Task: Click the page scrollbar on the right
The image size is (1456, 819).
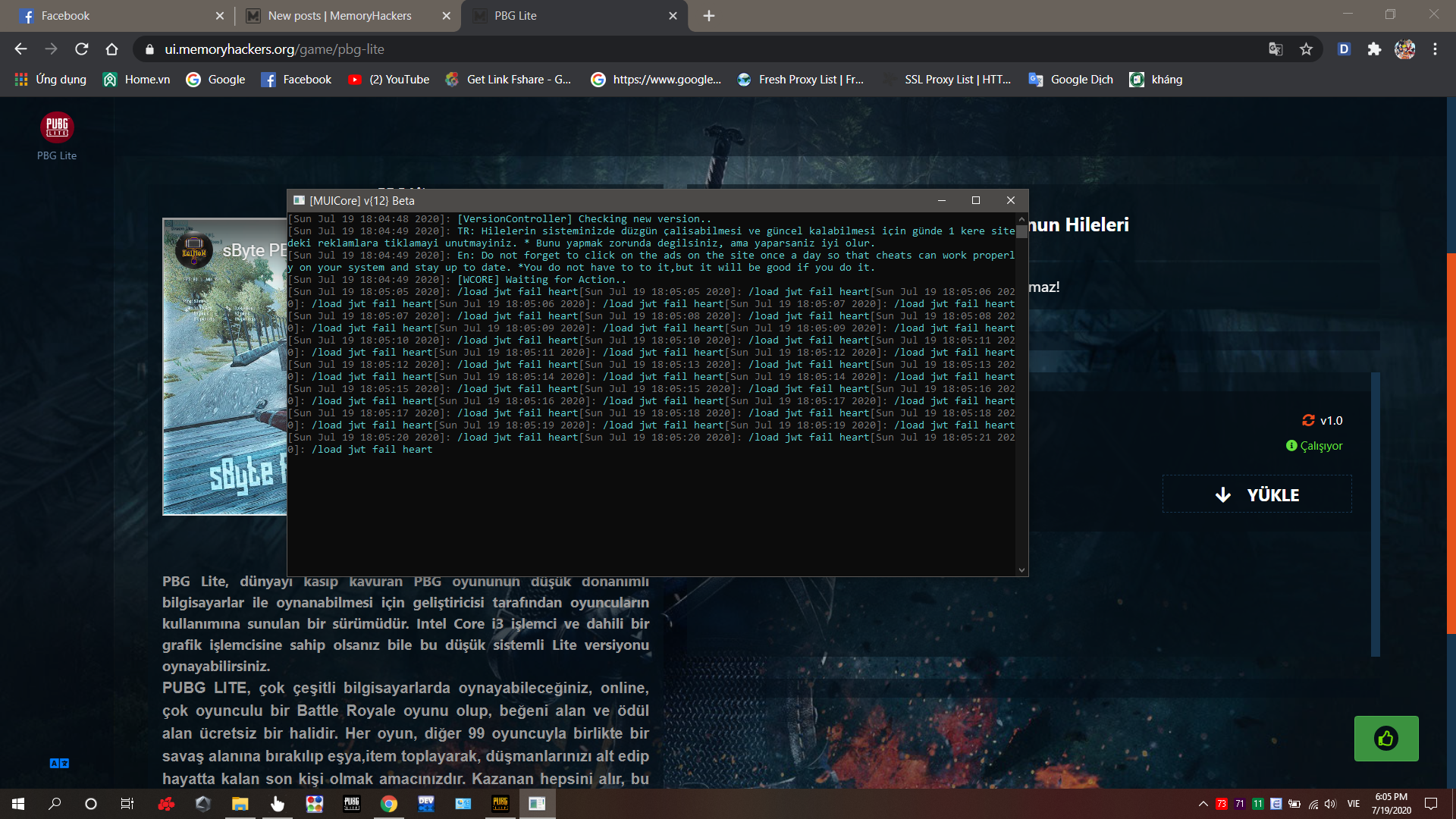Action: (1451, 443)
